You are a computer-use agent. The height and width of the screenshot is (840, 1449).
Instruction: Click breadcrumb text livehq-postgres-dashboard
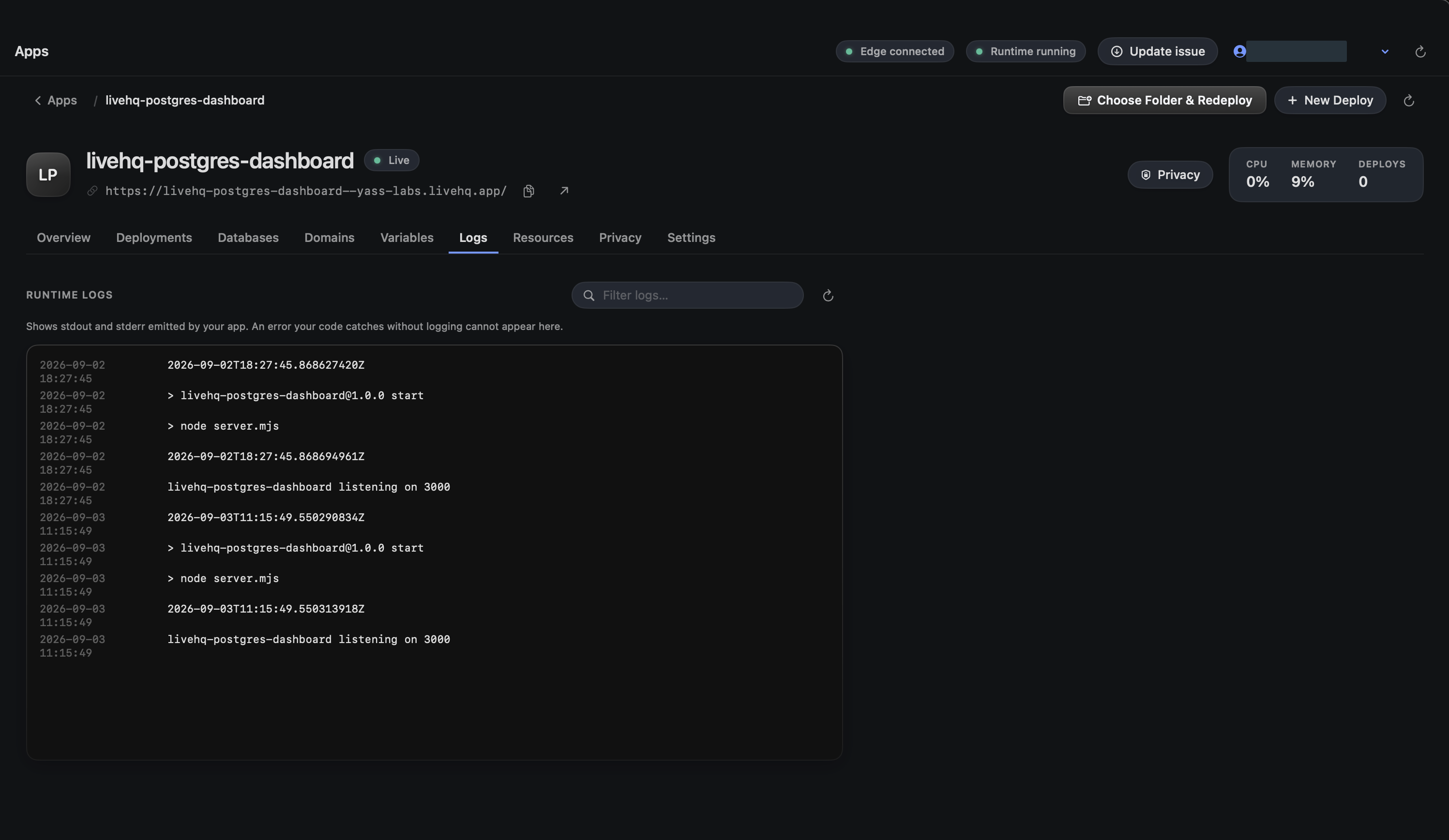184,101
